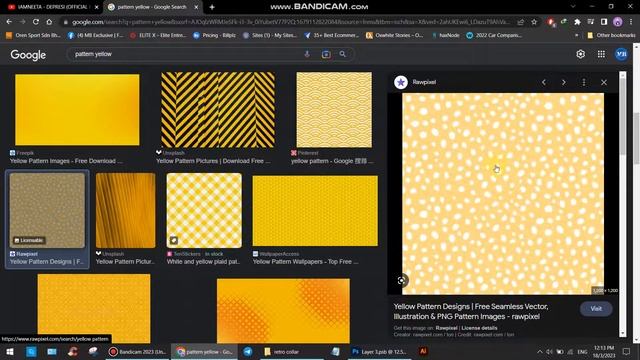Open the Google account avatar
Image resolution: width=640 pixels, height=360 pixels.
click(621, 54)
